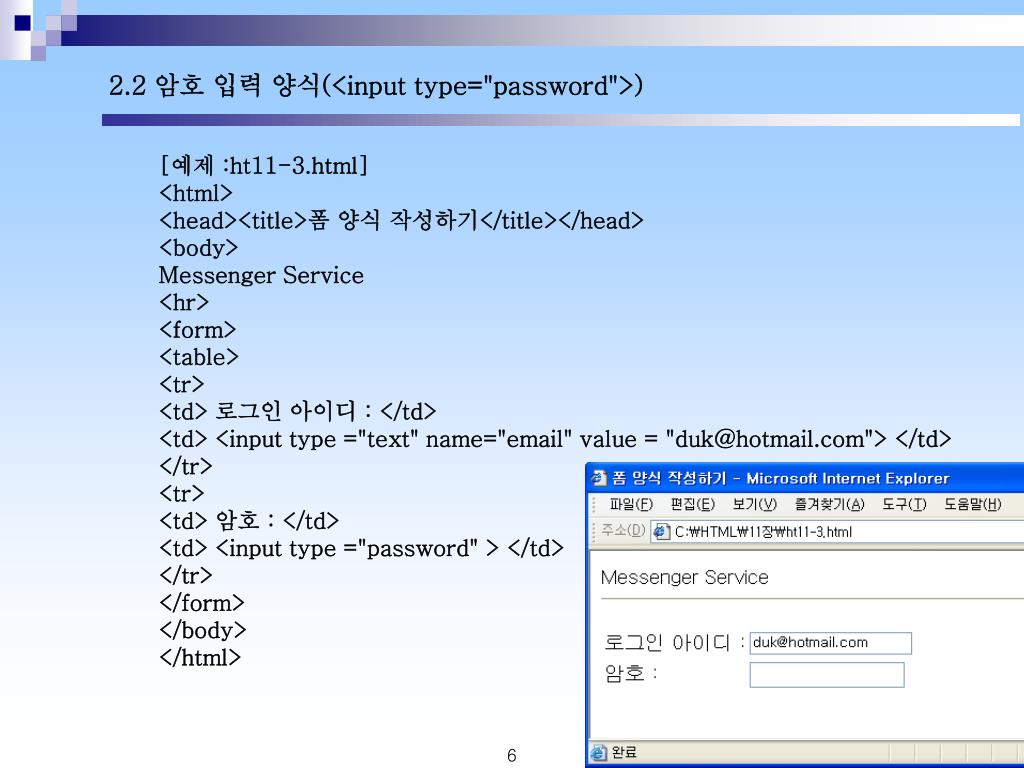Open the 도구(T) menu

coord(904,504)
